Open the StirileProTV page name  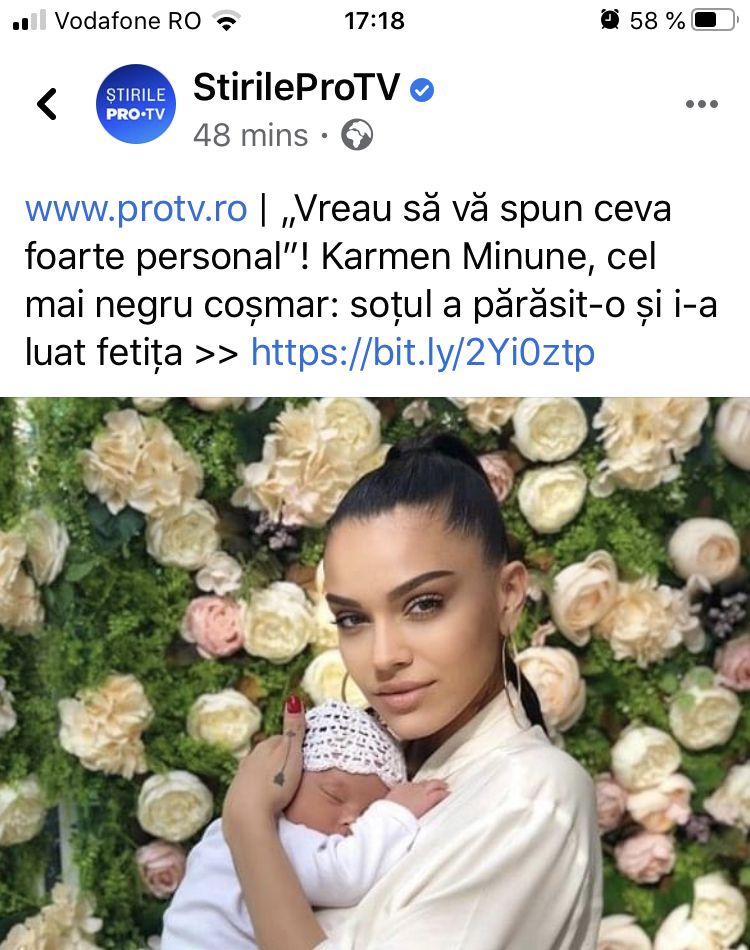(296, 87)
